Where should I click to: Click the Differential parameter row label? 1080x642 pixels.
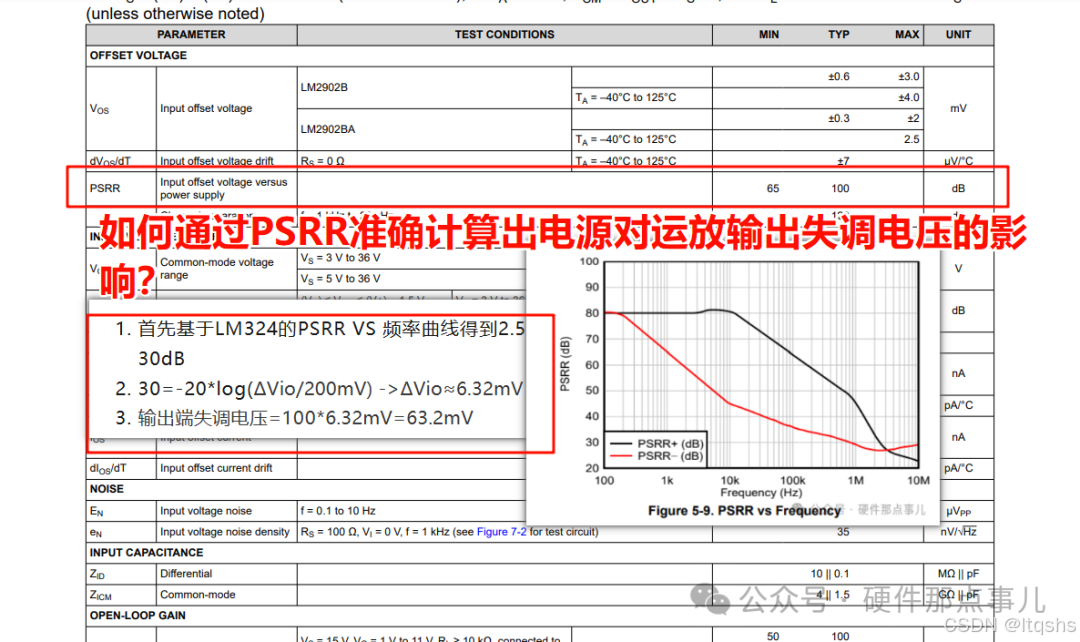click(x=186, y=573)
